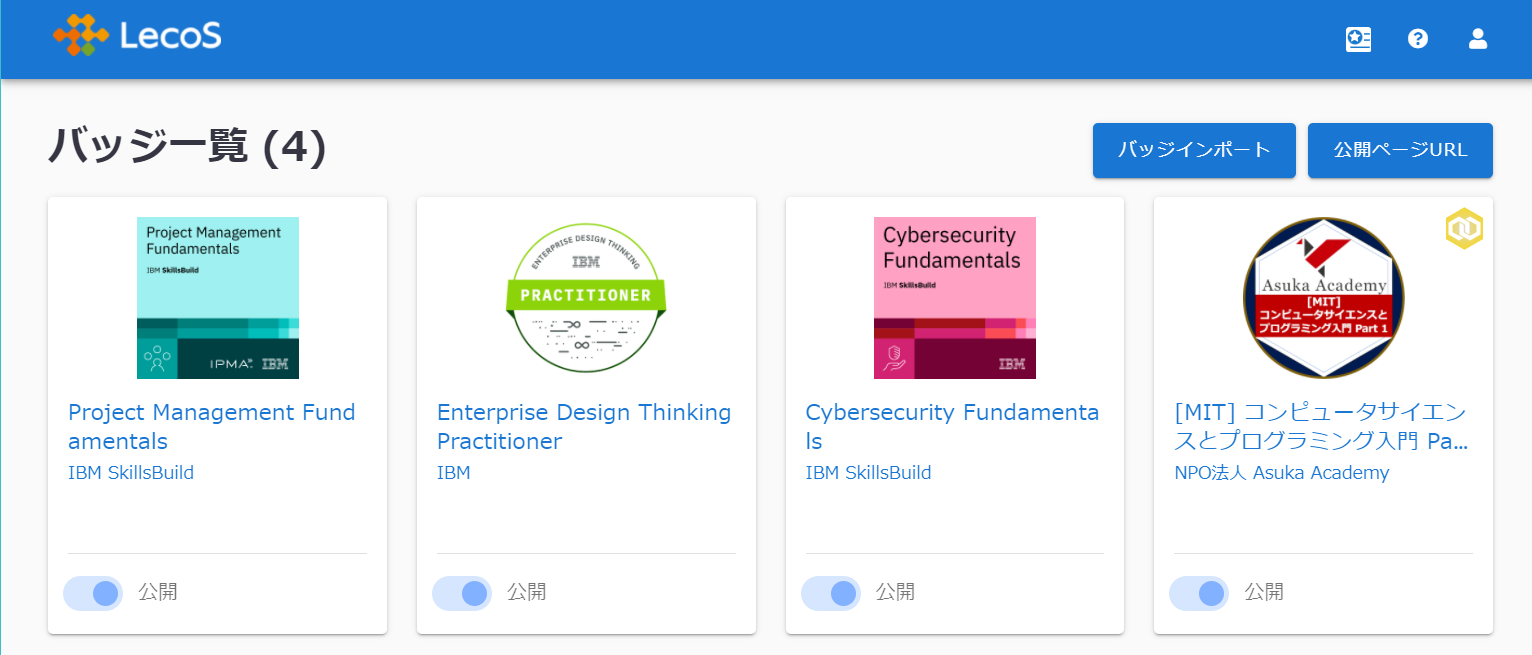
Task: Open the Cybersecurity Fundamentals badge image
Action: pyautogui.click(x=955, y=298)
